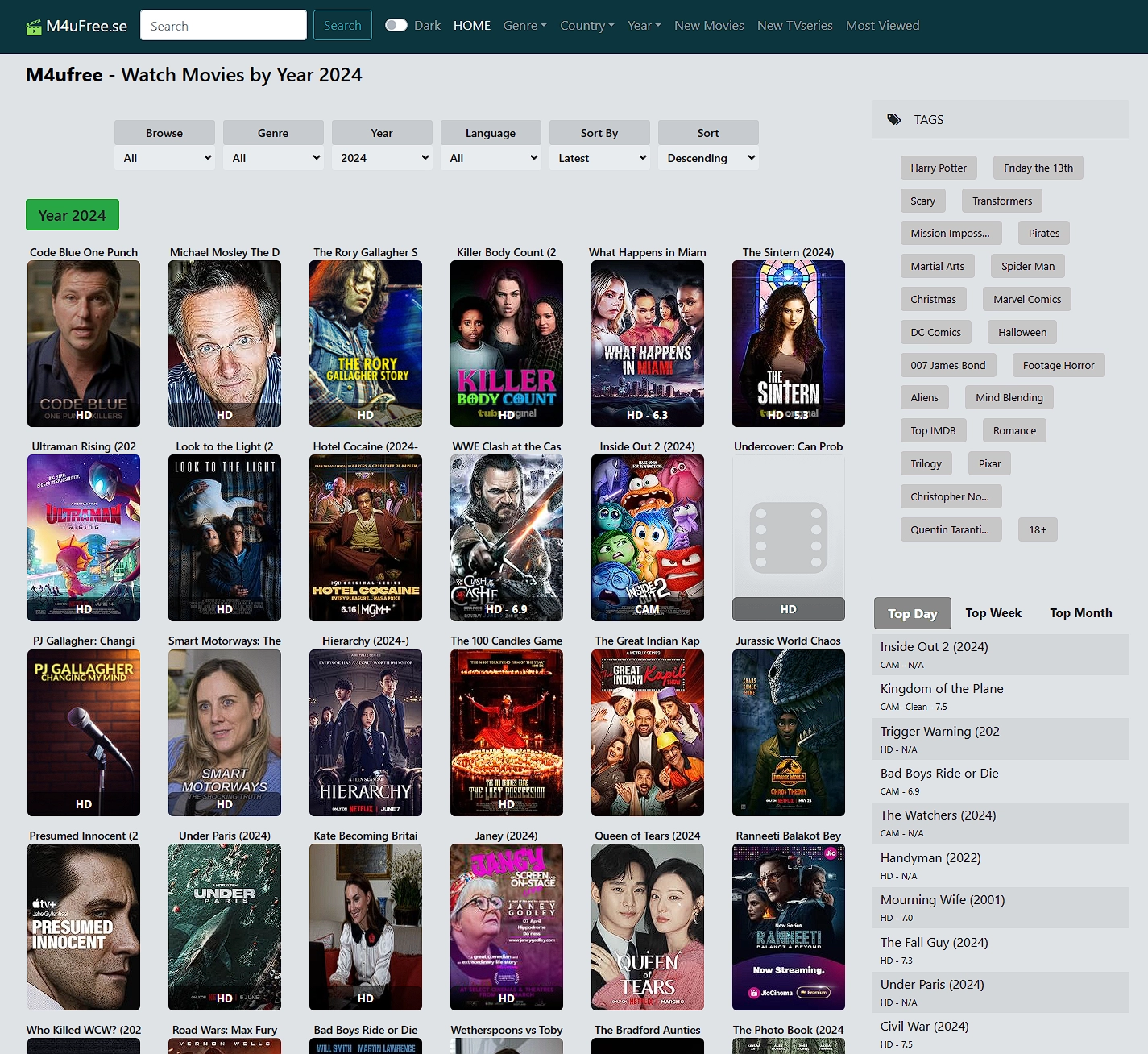Open the Inside Out 2 poster thumbnail
Image resolution: width=1148 pixels, height=1054 pixels.
(x=647, y=537)
